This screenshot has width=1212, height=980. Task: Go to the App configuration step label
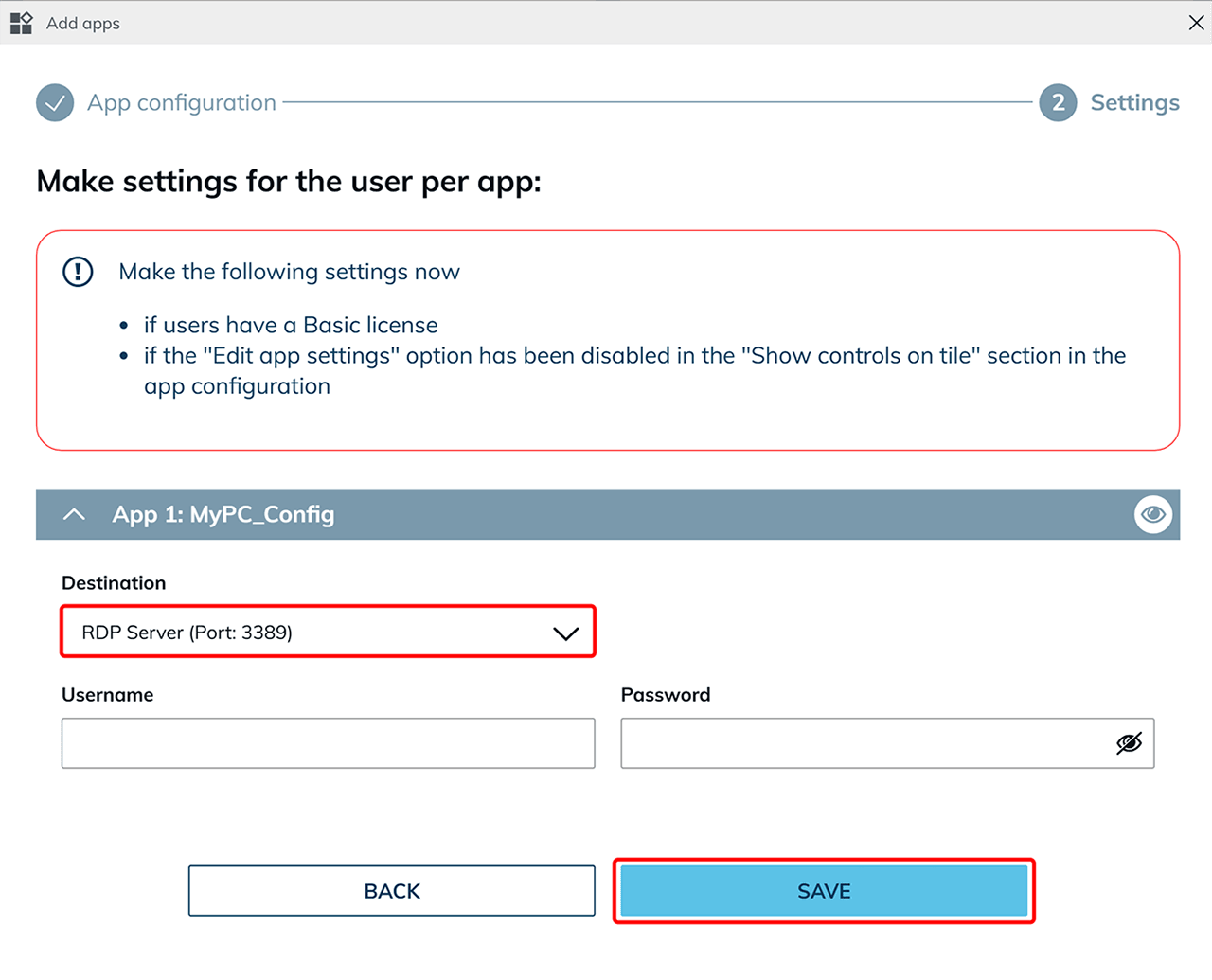[x=182, y=103]
